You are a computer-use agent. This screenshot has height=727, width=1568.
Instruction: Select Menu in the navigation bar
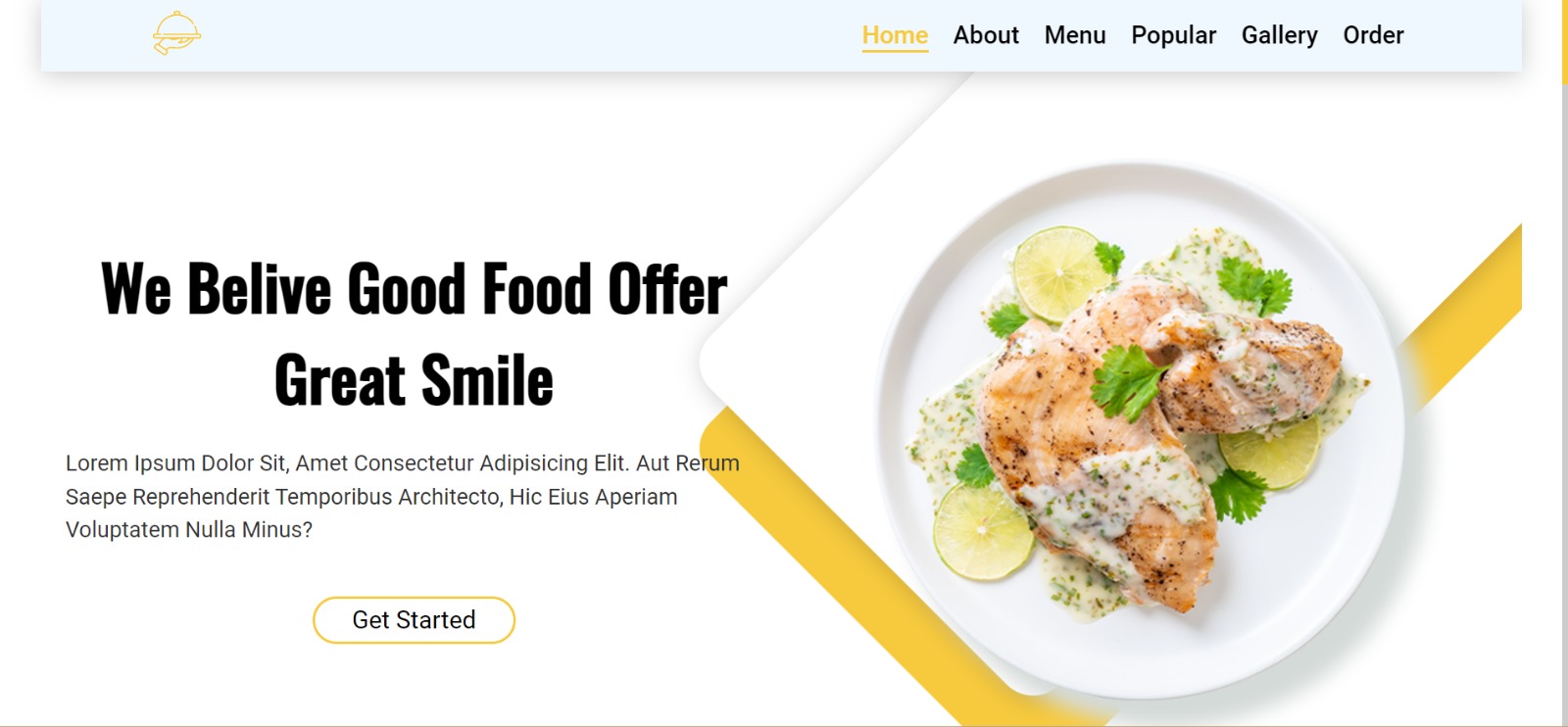coord(1075,35)
